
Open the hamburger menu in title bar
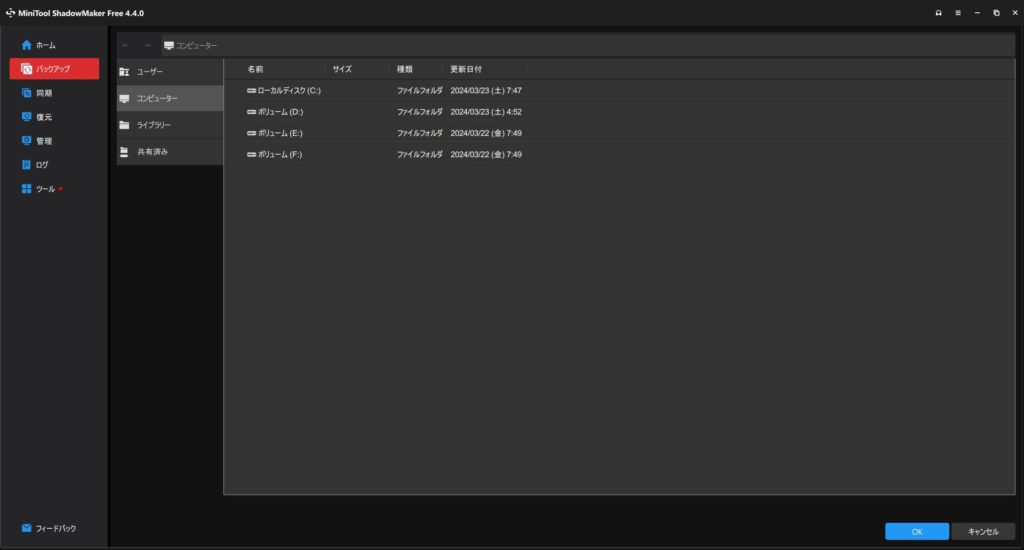point(958,13)
